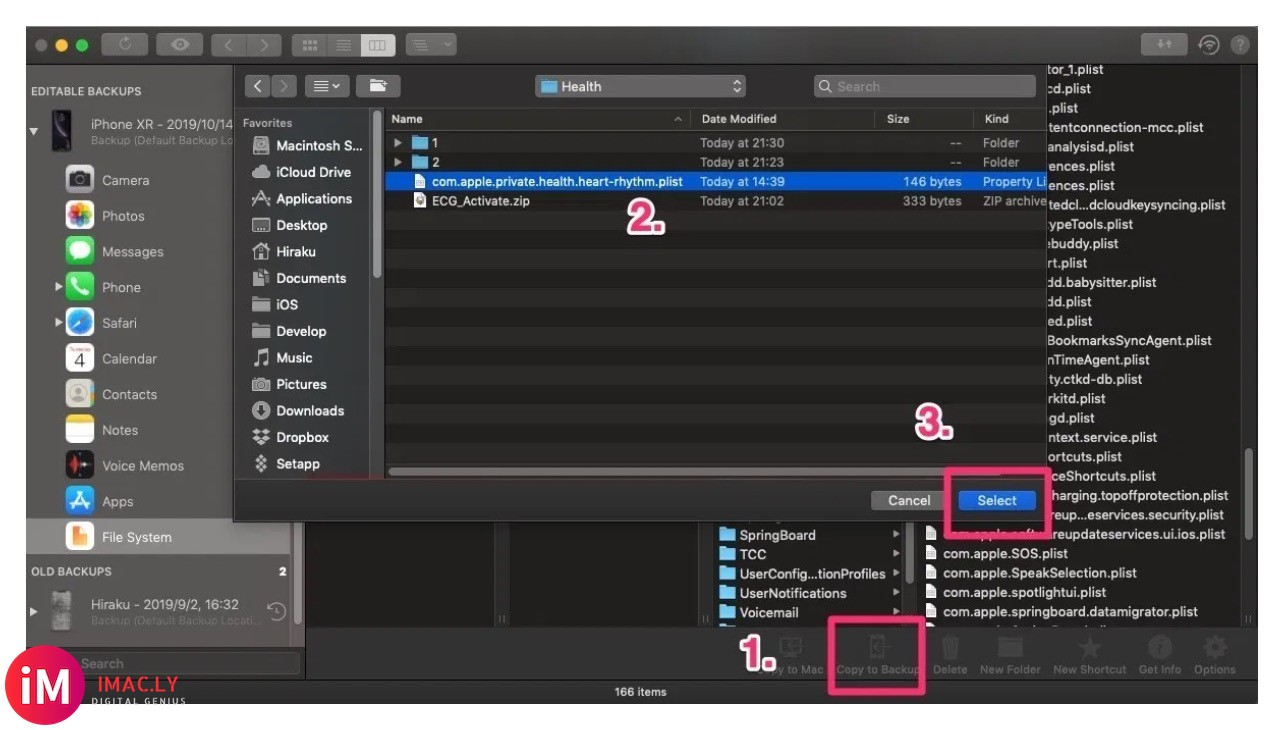
Task: Collapse the iPhone XR backup disclosure triangle
Action: click(36, 131)
